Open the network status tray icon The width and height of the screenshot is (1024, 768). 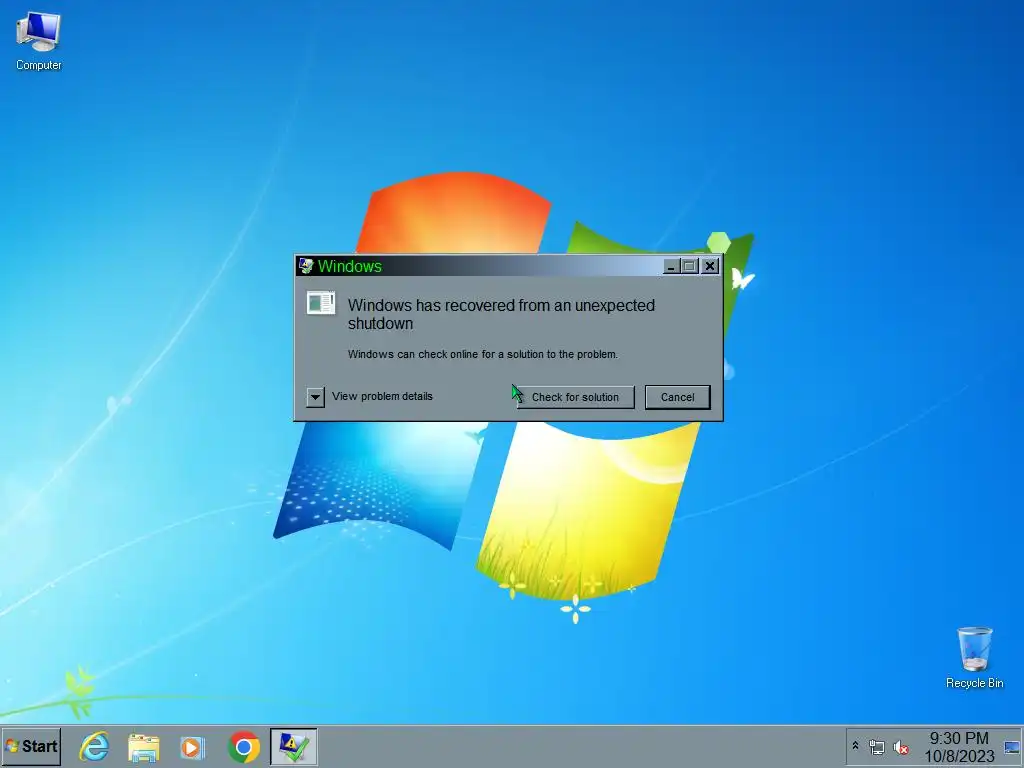point(876,747)
